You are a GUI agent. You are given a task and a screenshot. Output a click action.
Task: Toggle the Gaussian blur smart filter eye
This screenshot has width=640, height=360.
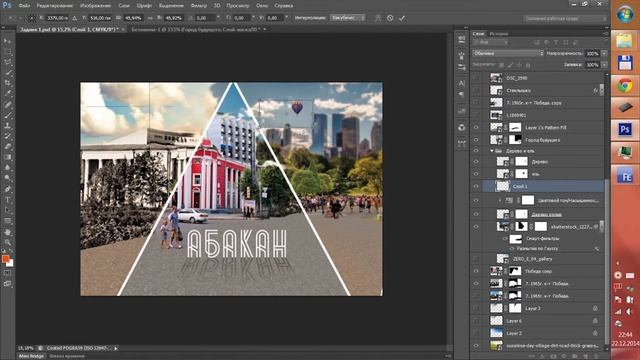click(x=512, y=249)
